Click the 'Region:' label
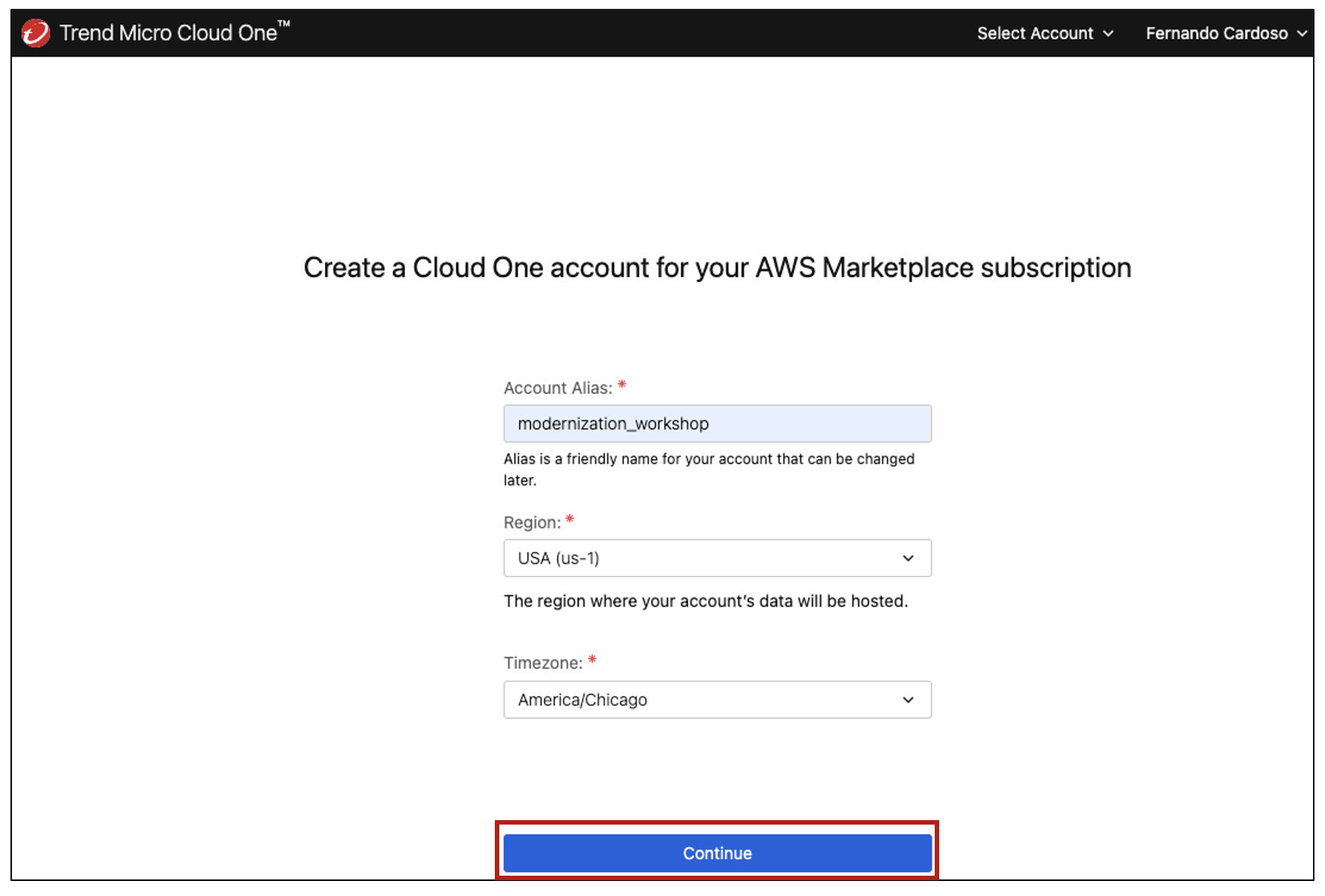Image resolution: width=1325 pixels, height=896 pixels. click(532, 522)
